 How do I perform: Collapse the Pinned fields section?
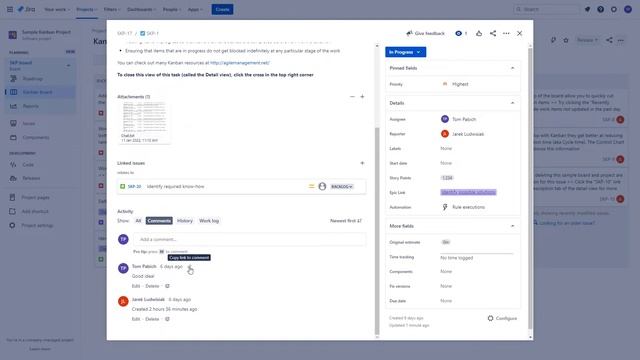513,68
